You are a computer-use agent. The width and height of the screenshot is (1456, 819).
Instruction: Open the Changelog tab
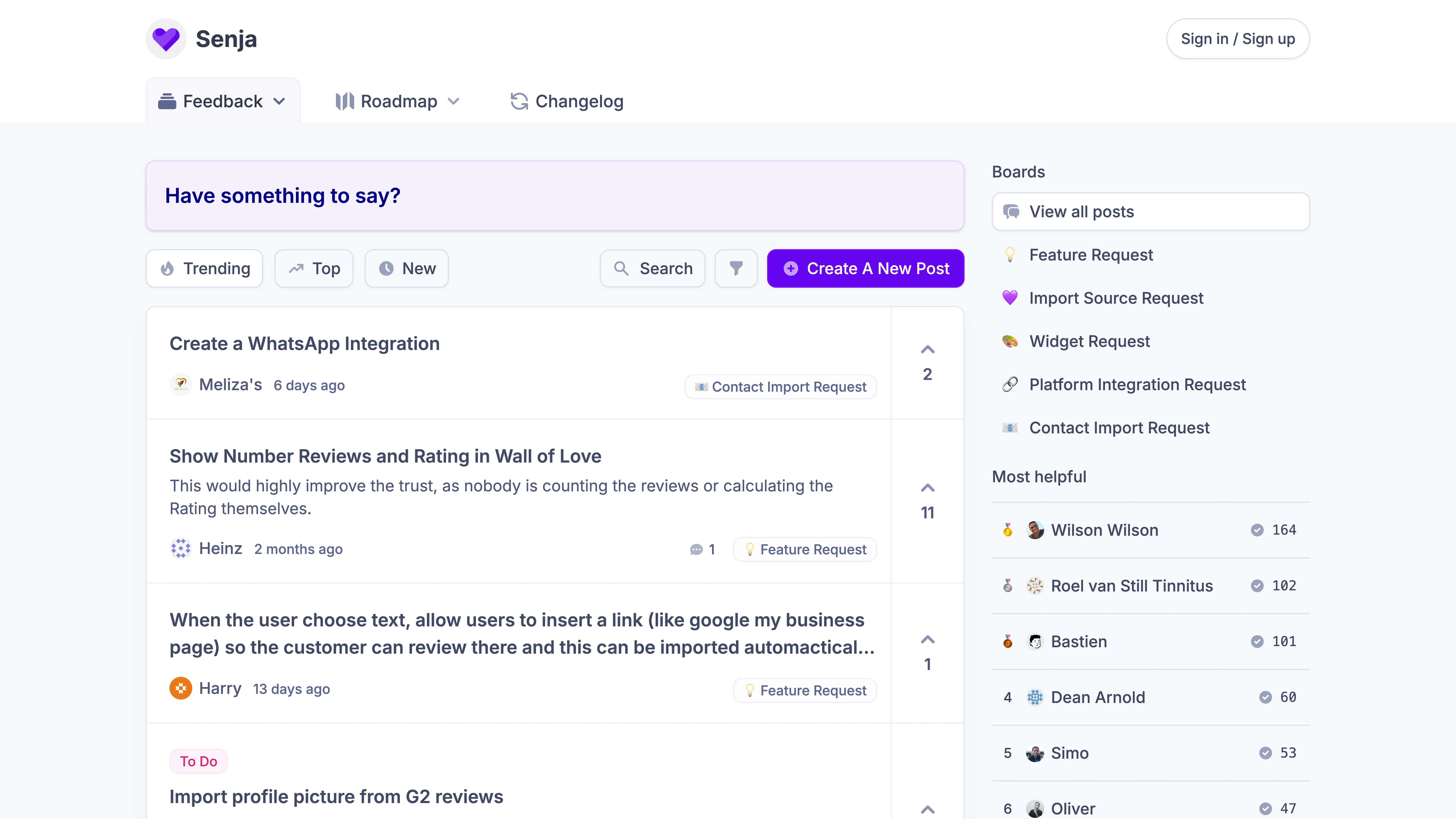point(567,102)
